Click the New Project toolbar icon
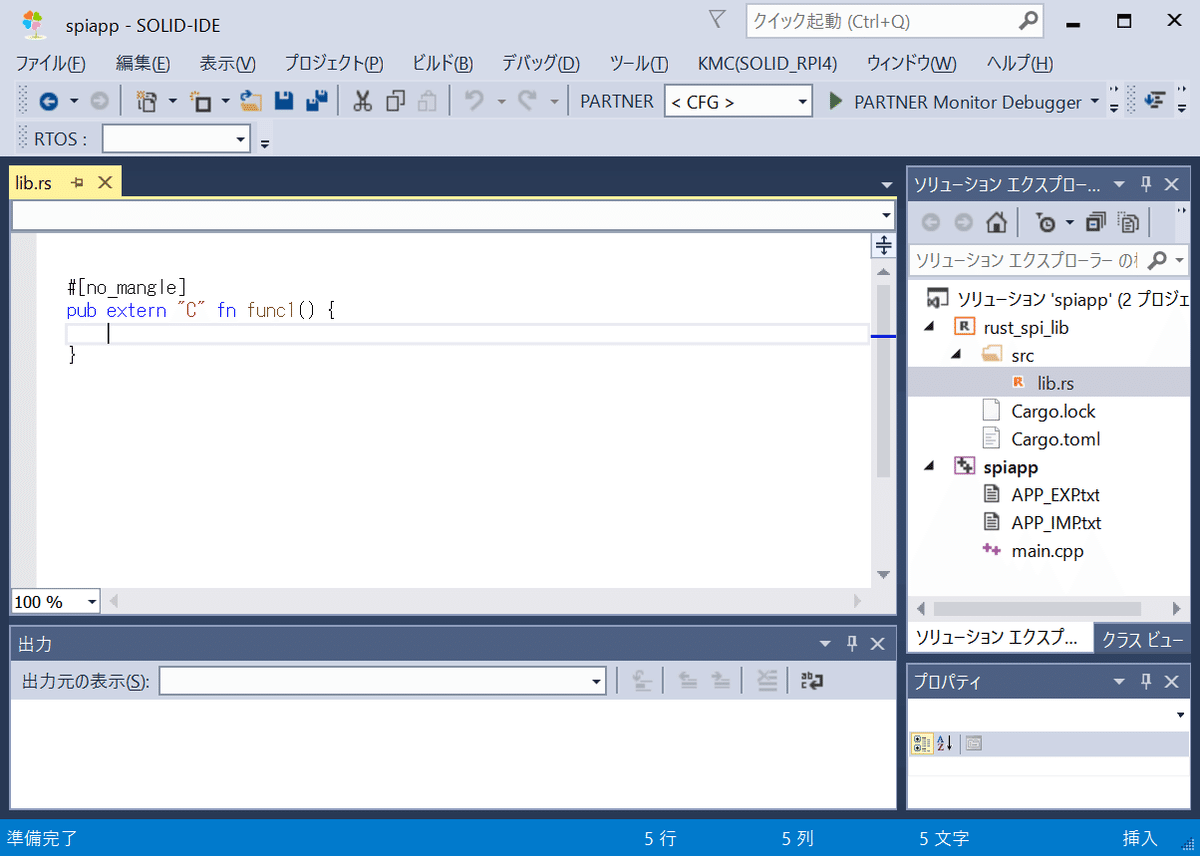 point(147,101)
